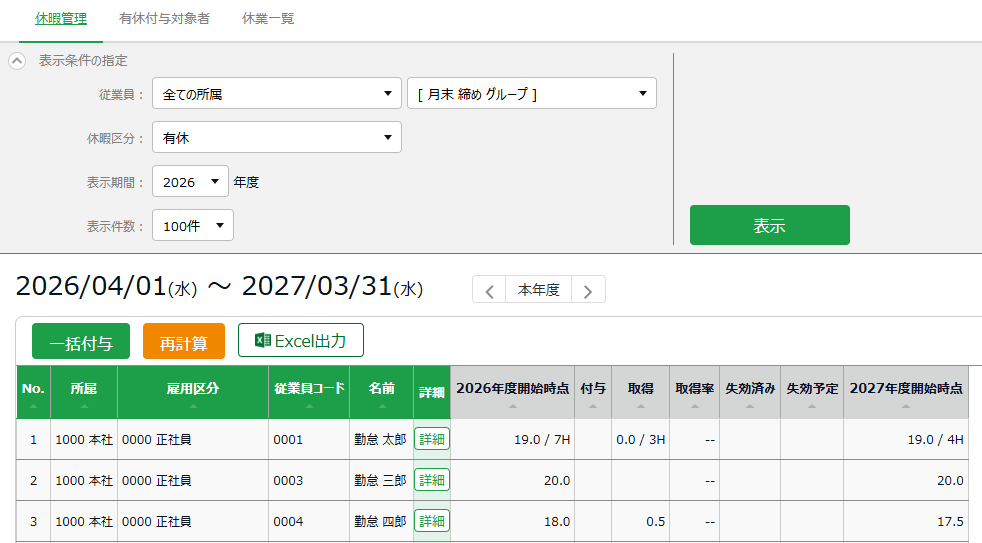Open the 月末 締め グループ dropdown
Image resolution: width=982 pixels, height=543 pixels.
[532, 93]
